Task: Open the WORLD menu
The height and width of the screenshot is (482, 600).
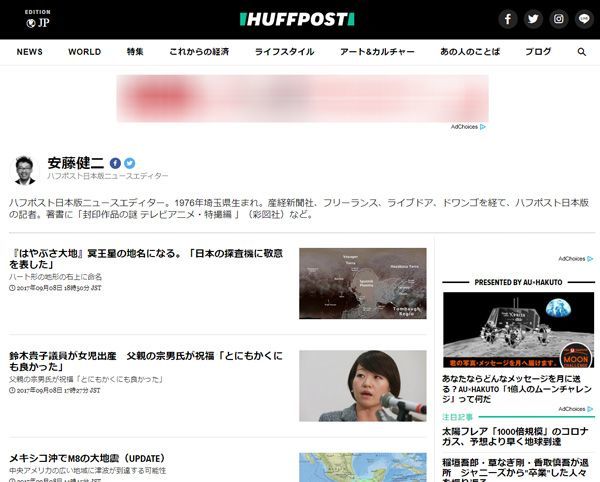Action: [x=85, y=52]
